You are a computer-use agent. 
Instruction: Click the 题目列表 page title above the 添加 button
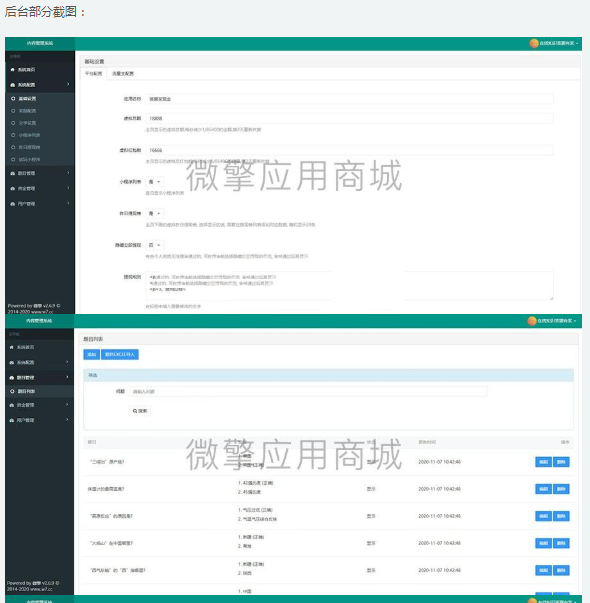tap(93, 339)
